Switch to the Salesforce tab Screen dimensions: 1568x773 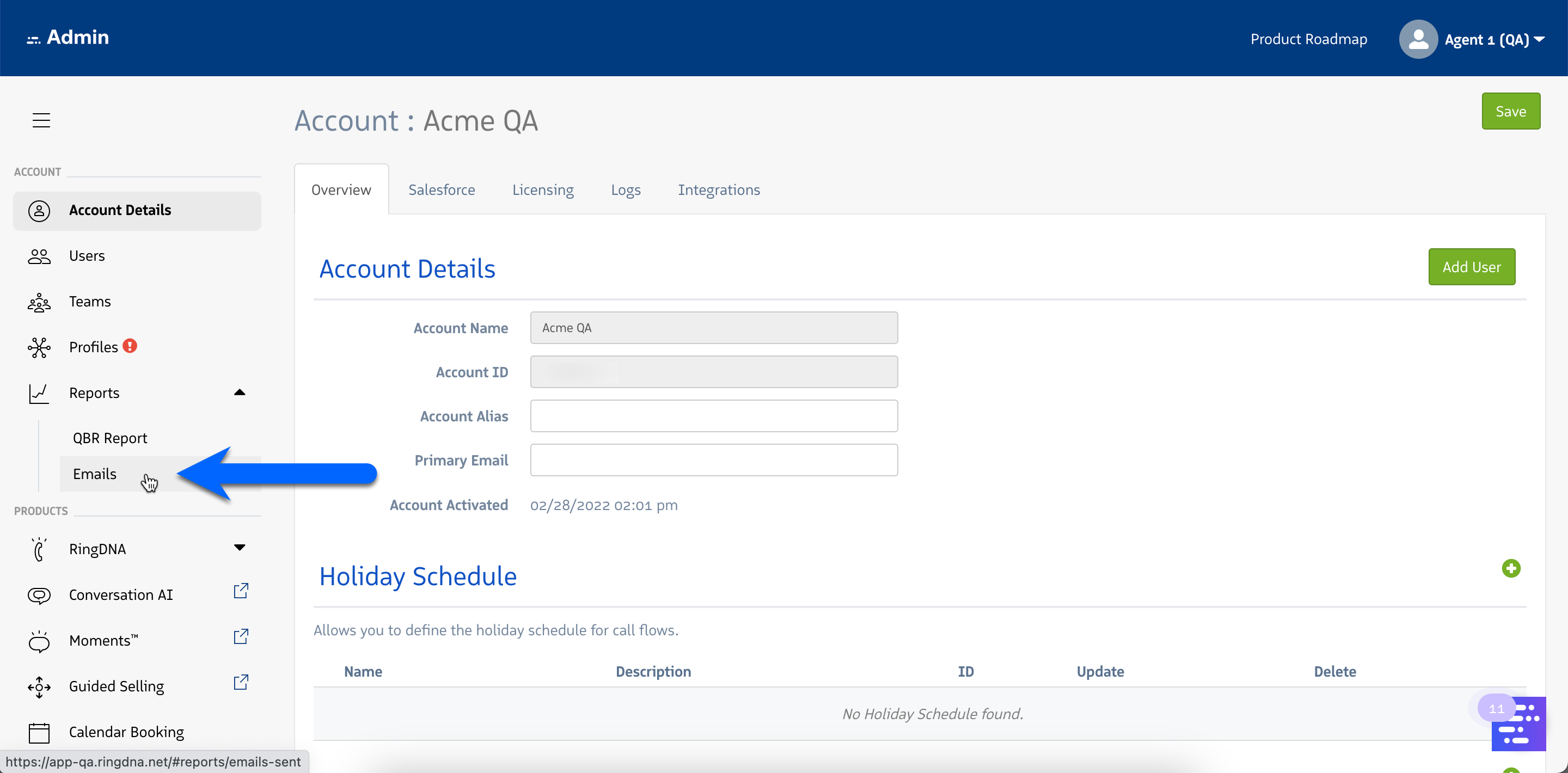click(x=442, y=190)
